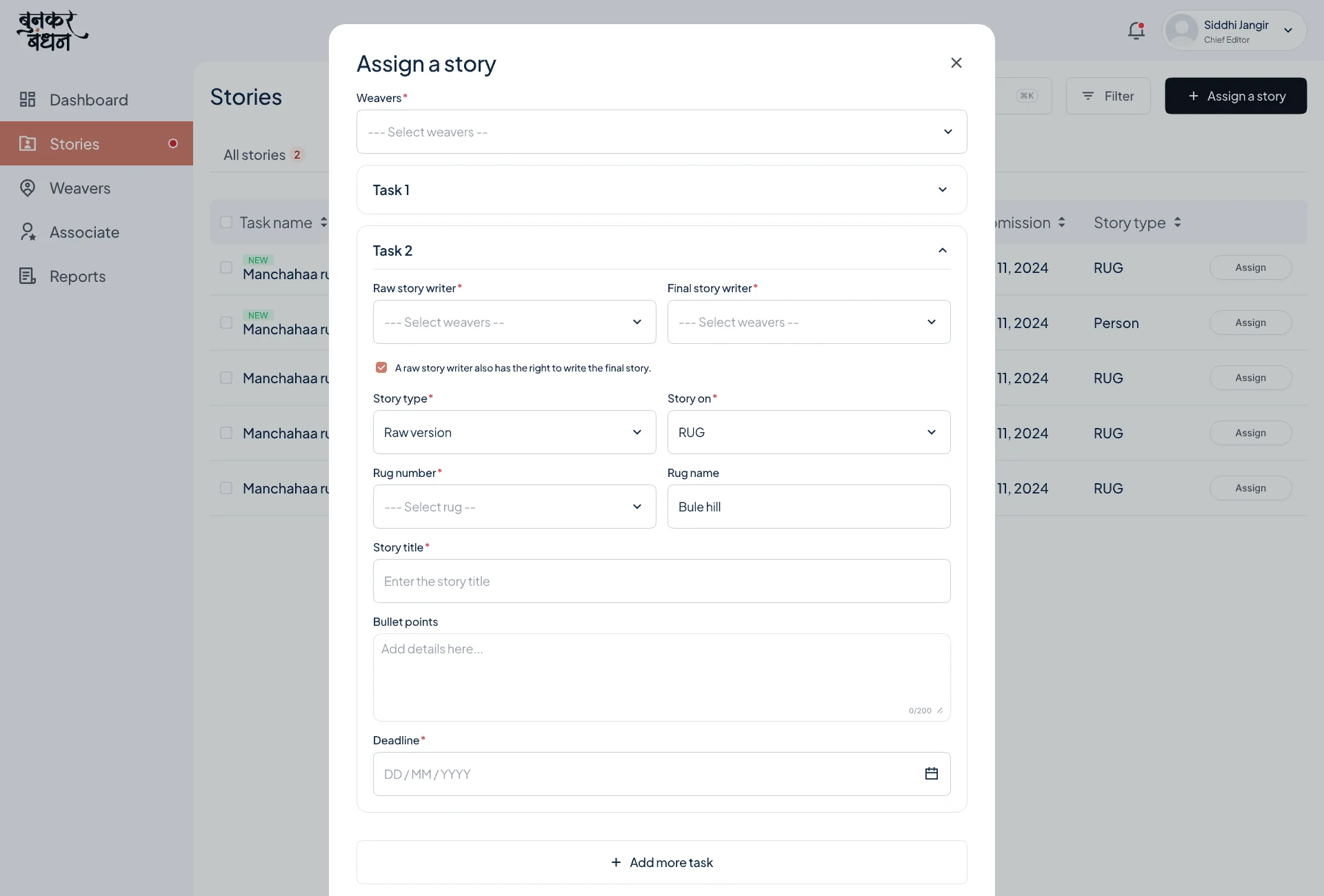Screen dimensions: 1324x896
Task: Open the user profile menu chevron
Action: point(1287,30)
